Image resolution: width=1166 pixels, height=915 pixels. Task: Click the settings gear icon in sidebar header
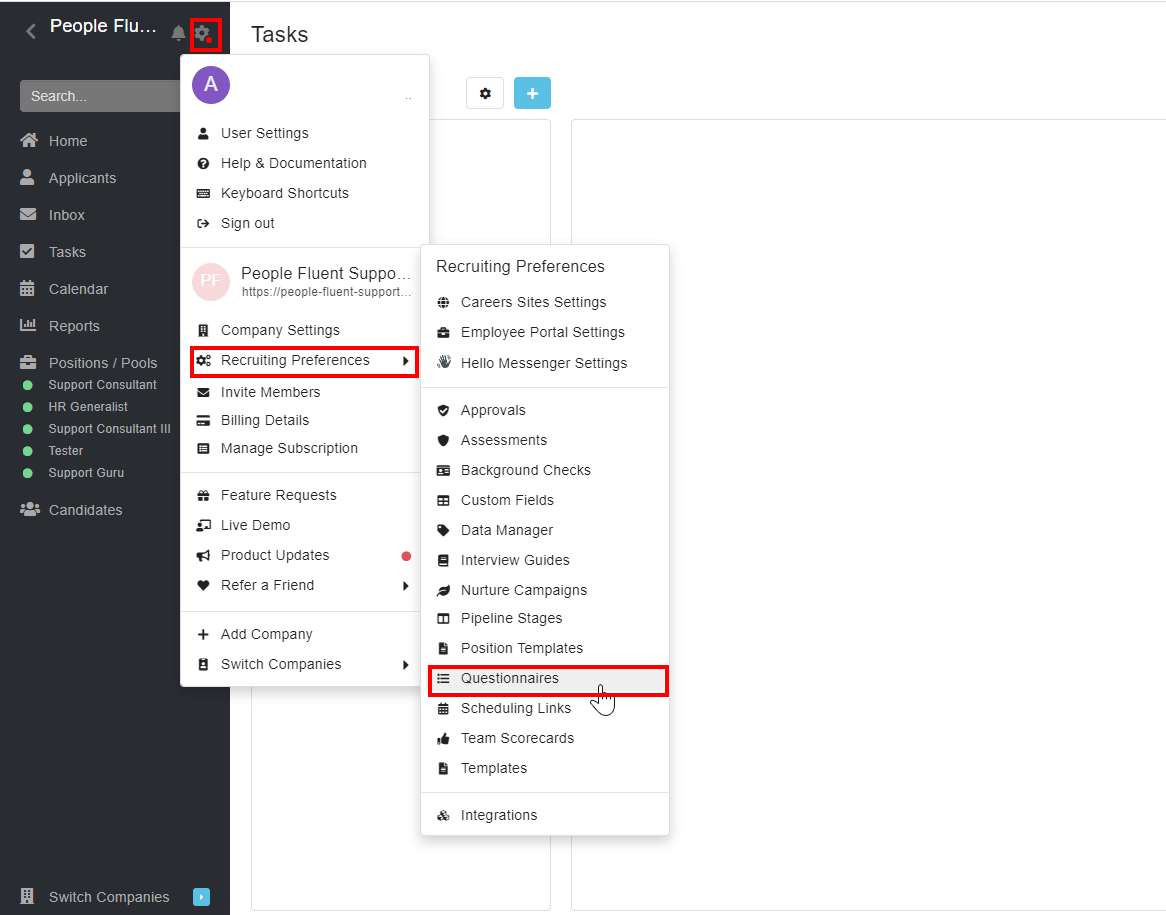(x=202, y=33)
